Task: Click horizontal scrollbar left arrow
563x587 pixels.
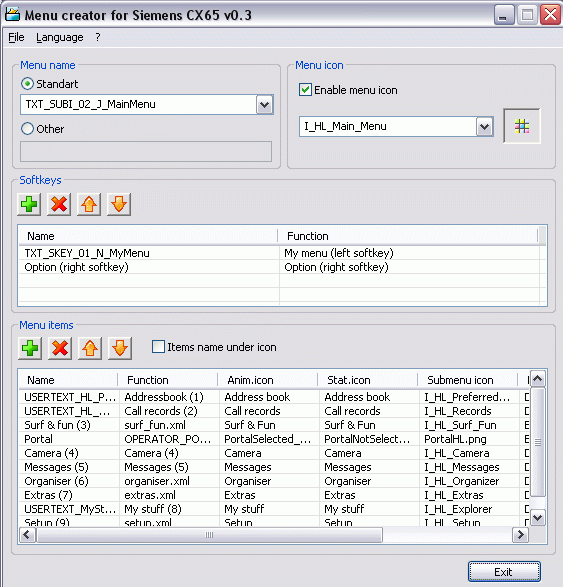Action: click(27, 535)
